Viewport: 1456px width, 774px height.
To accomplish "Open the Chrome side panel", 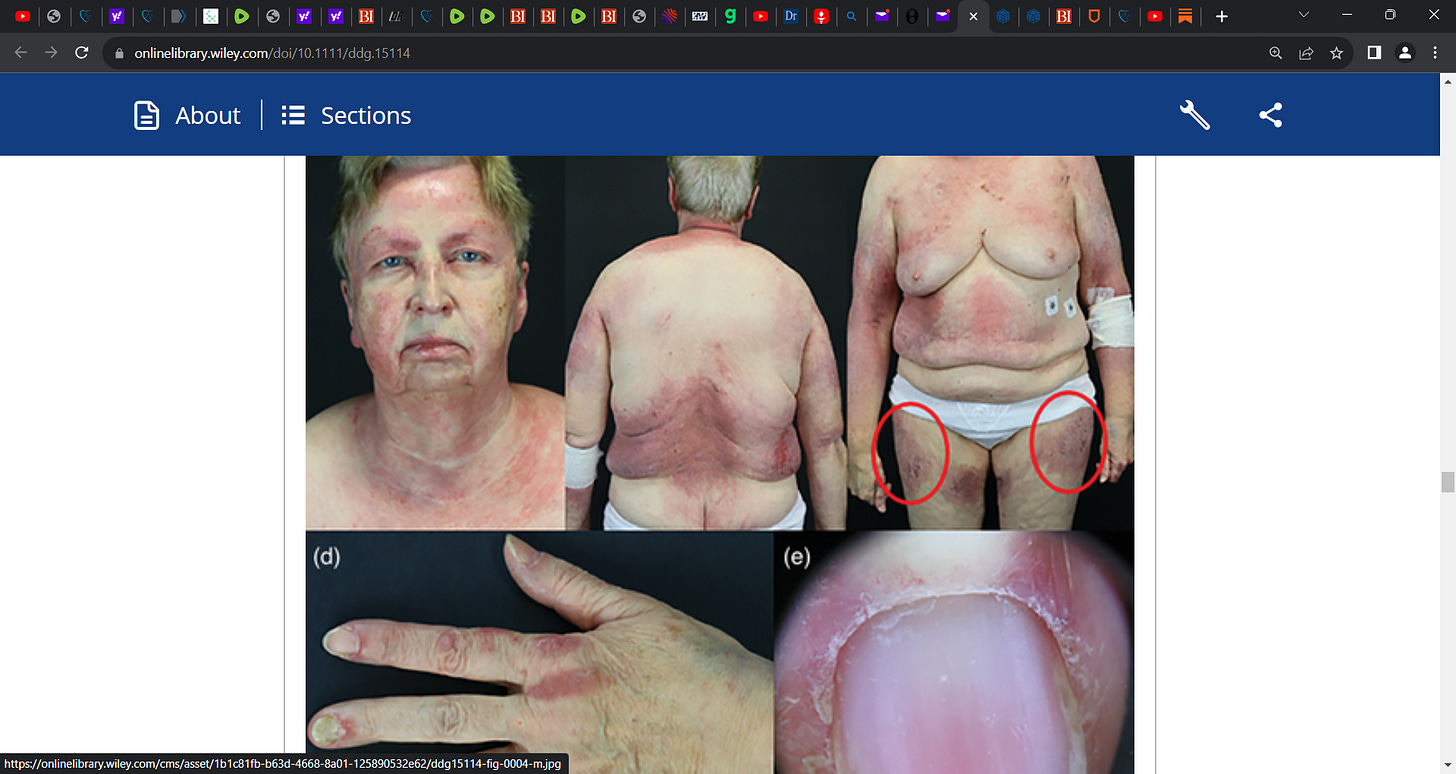I will tap(1374, 53).
